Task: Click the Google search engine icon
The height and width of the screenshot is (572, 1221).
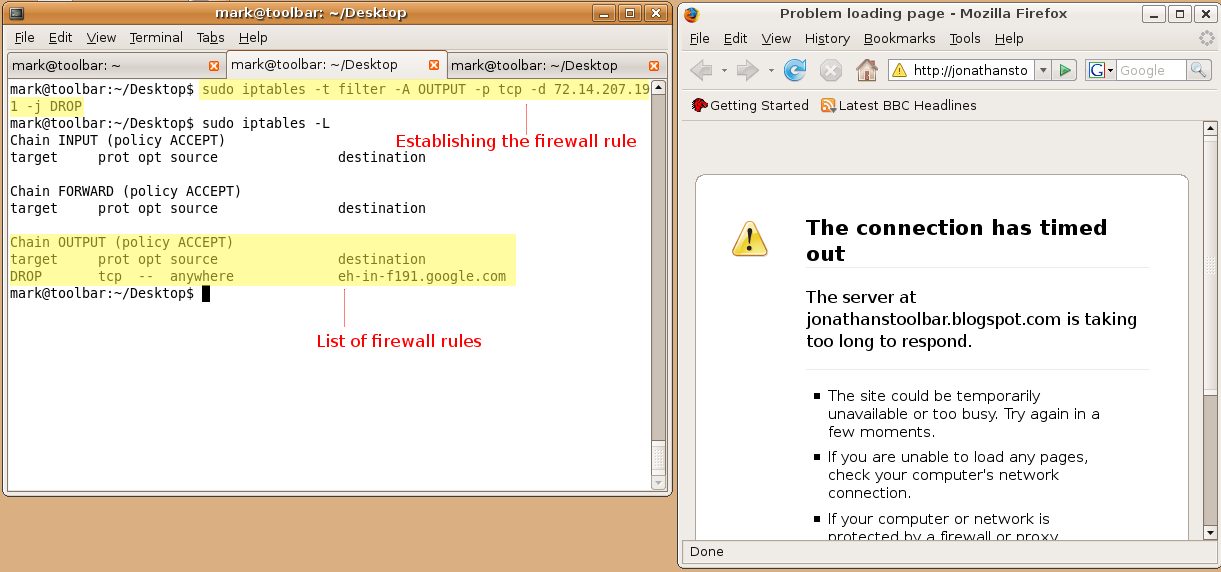Action: pyautogui.click(x=1097, y=70)
